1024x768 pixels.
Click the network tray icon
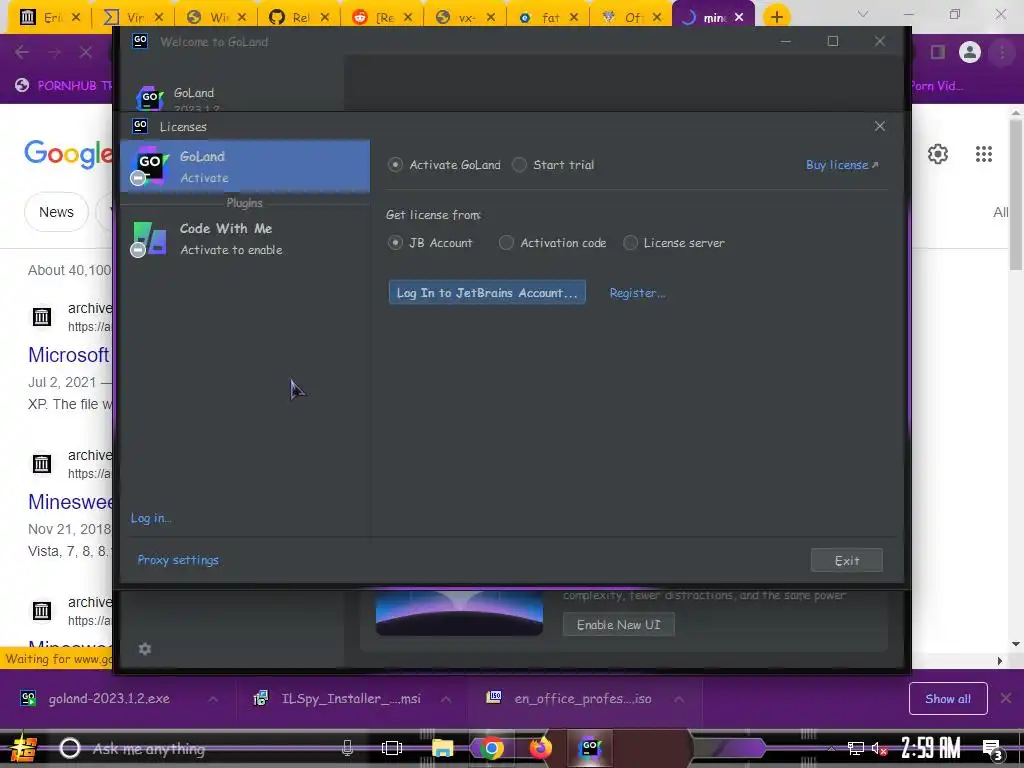855,749
